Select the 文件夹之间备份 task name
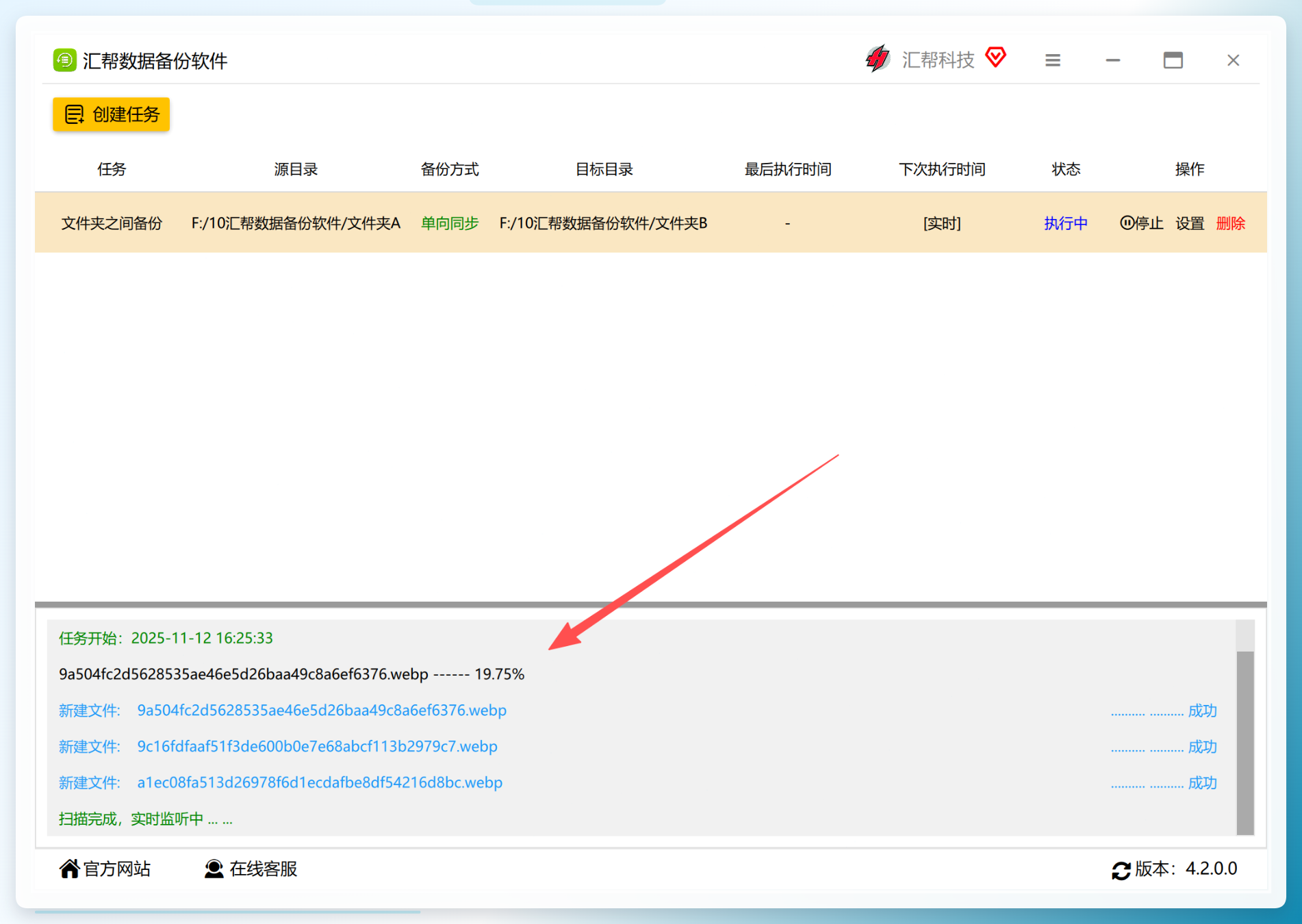1302x924 pixels. 112,223
